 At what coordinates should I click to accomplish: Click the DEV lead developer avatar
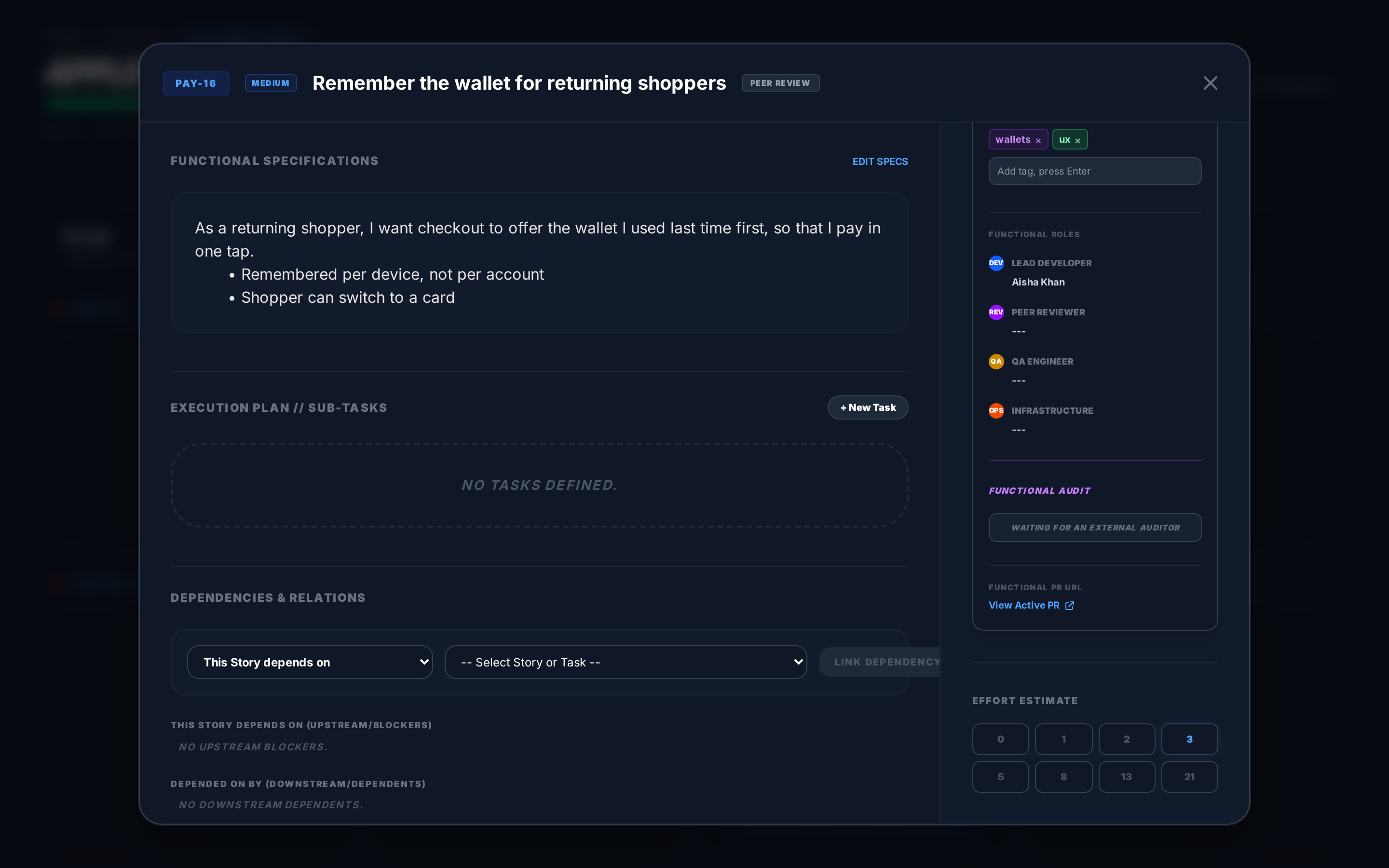click(x=996, y=263)
